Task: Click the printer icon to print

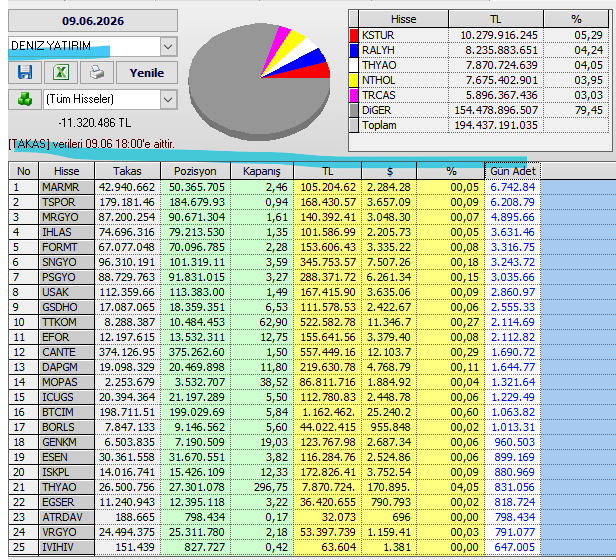Action: 97,73
